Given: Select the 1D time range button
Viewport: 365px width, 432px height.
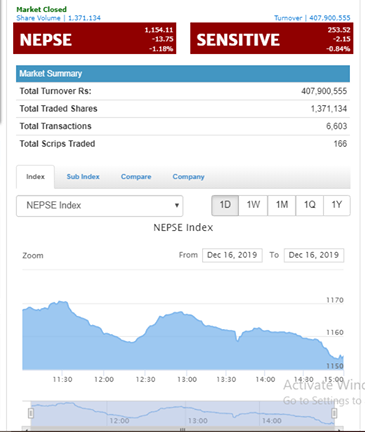Looking at the screenshot, I should [225, 205].
